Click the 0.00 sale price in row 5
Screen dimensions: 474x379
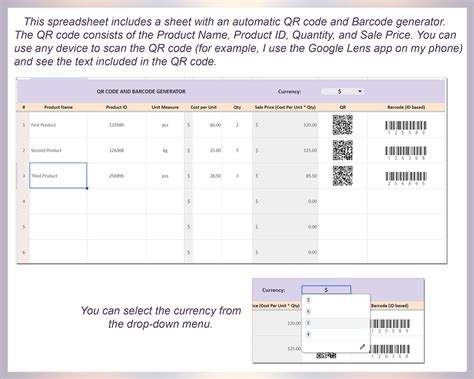click(312, 227)
